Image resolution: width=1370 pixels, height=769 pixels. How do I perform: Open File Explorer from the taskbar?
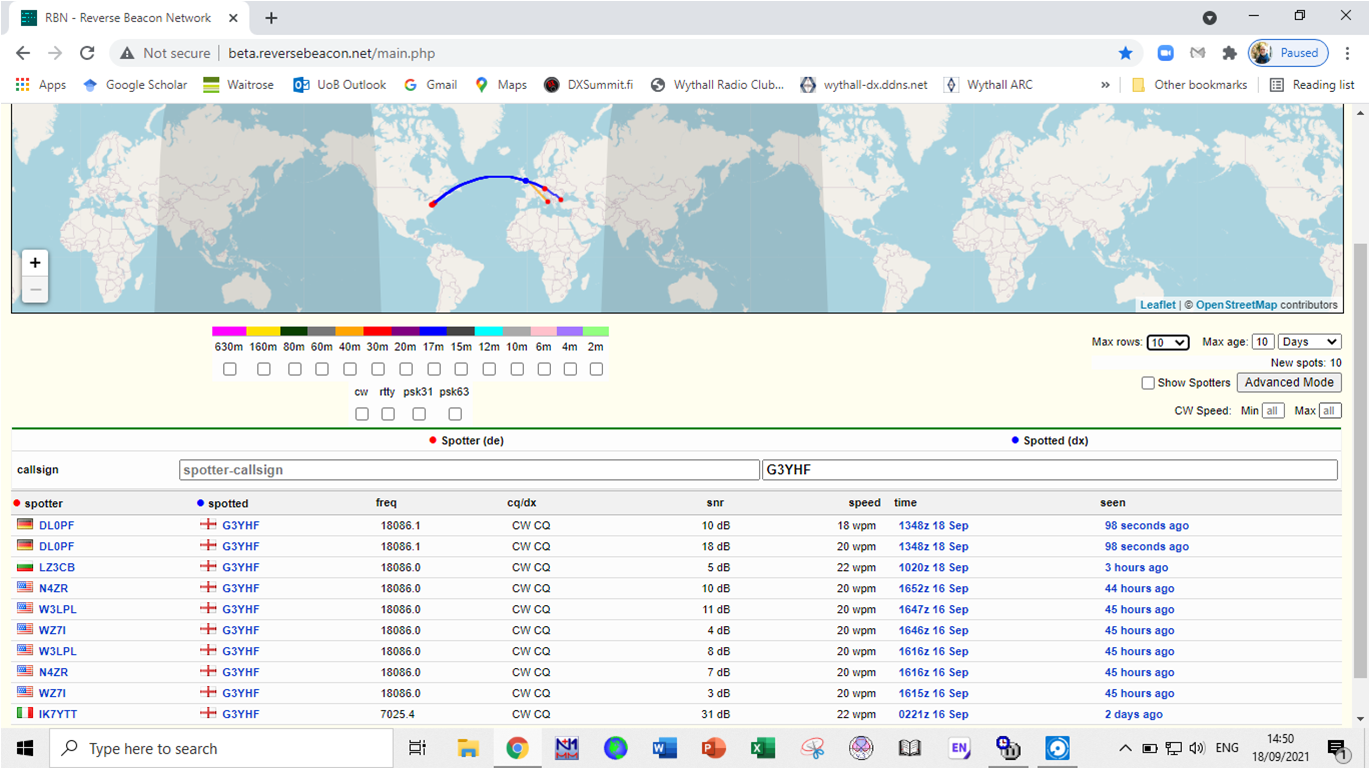(468, 748)
